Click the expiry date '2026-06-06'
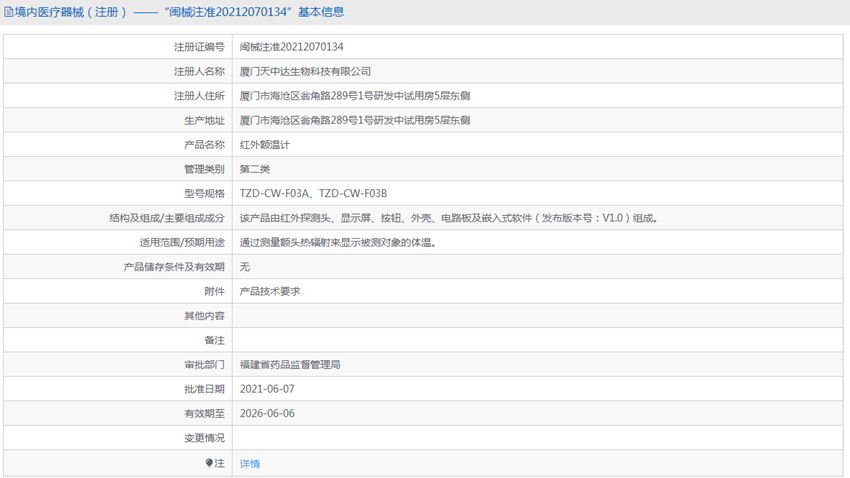Image resolution: width=850 pixels, height=478 pixels. [x=267, y=414]
